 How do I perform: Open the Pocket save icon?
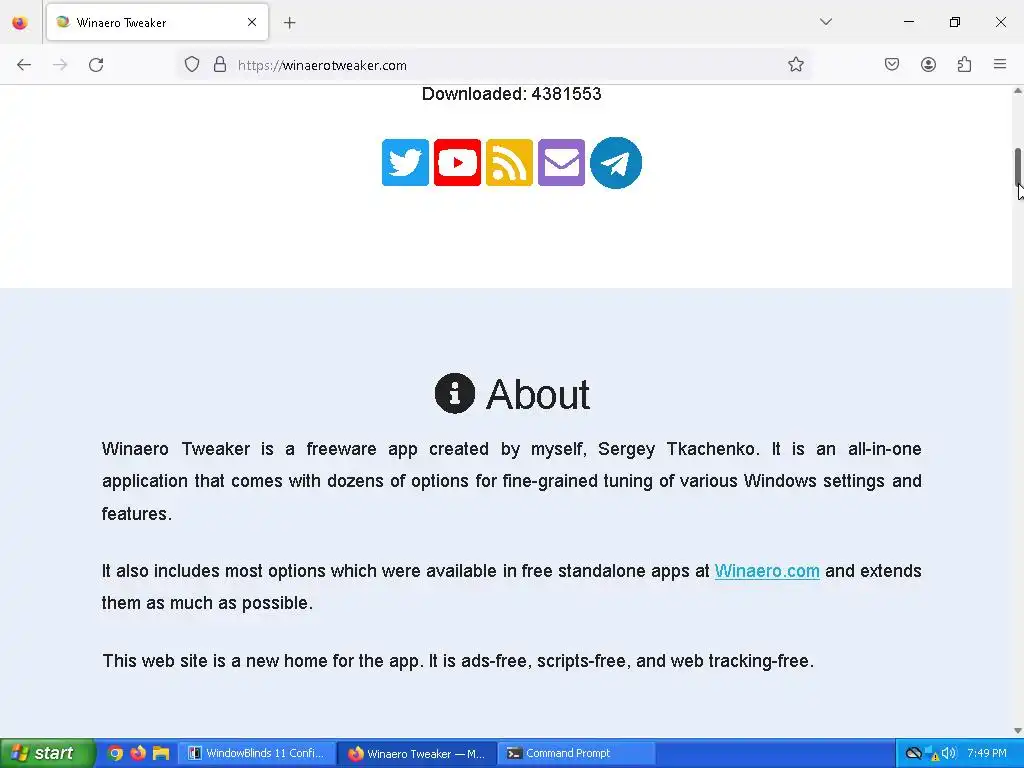coord(892,64)
